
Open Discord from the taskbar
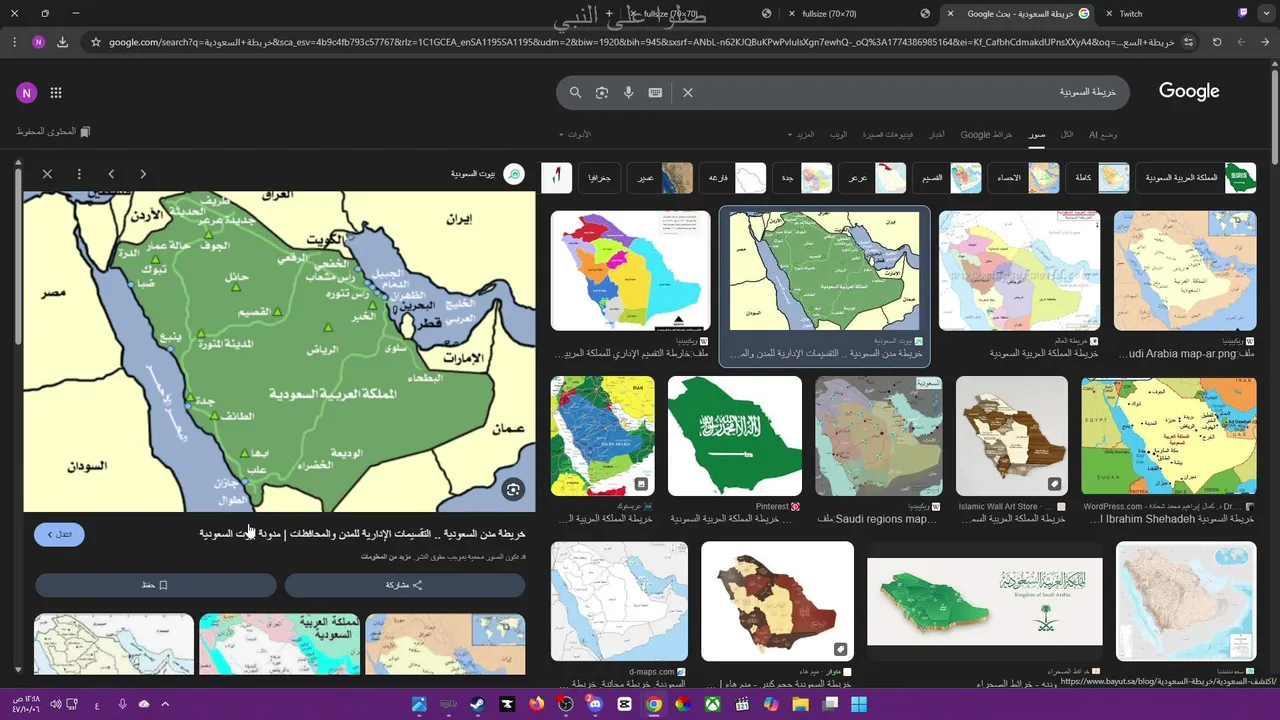tap(595, 704)
